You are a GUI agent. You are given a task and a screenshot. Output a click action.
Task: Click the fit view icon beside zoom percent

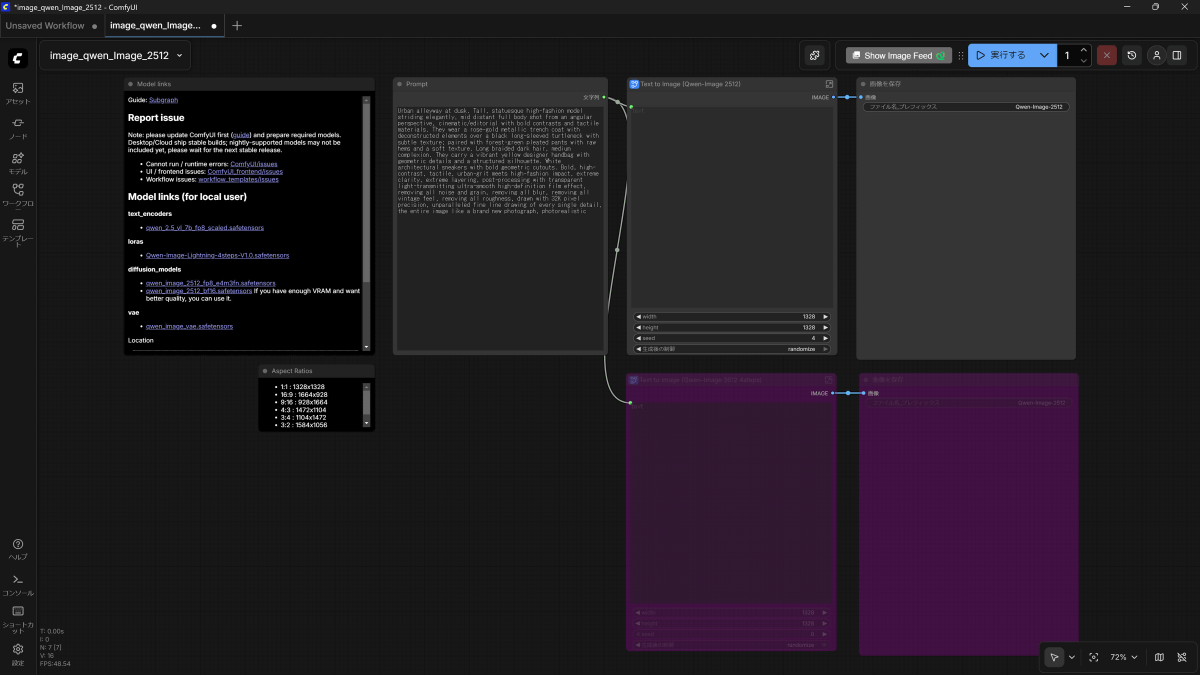(x=1094, y=657)
